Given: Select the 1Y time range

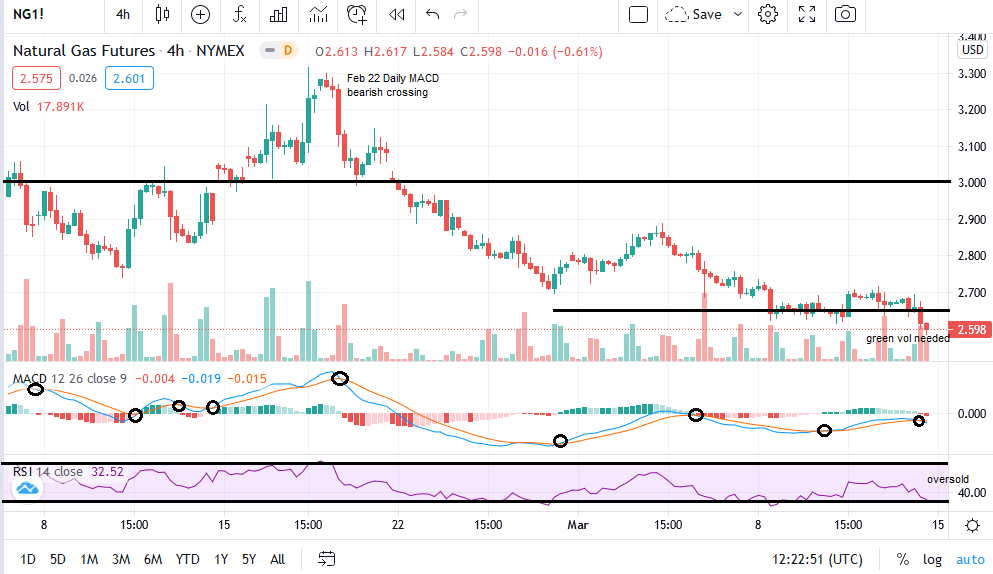Looking at the screenshot, I should 220,559.
